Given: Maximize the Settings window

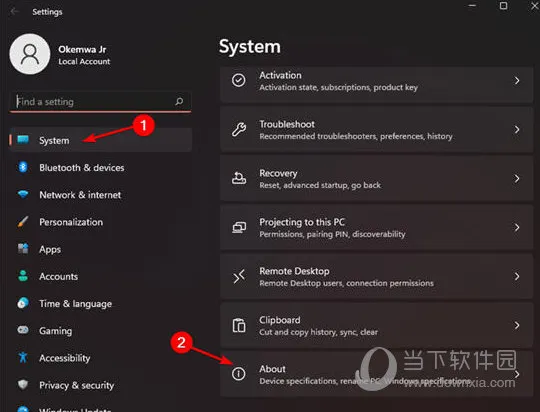Looking at the screenshot, I should pos(503,6).
